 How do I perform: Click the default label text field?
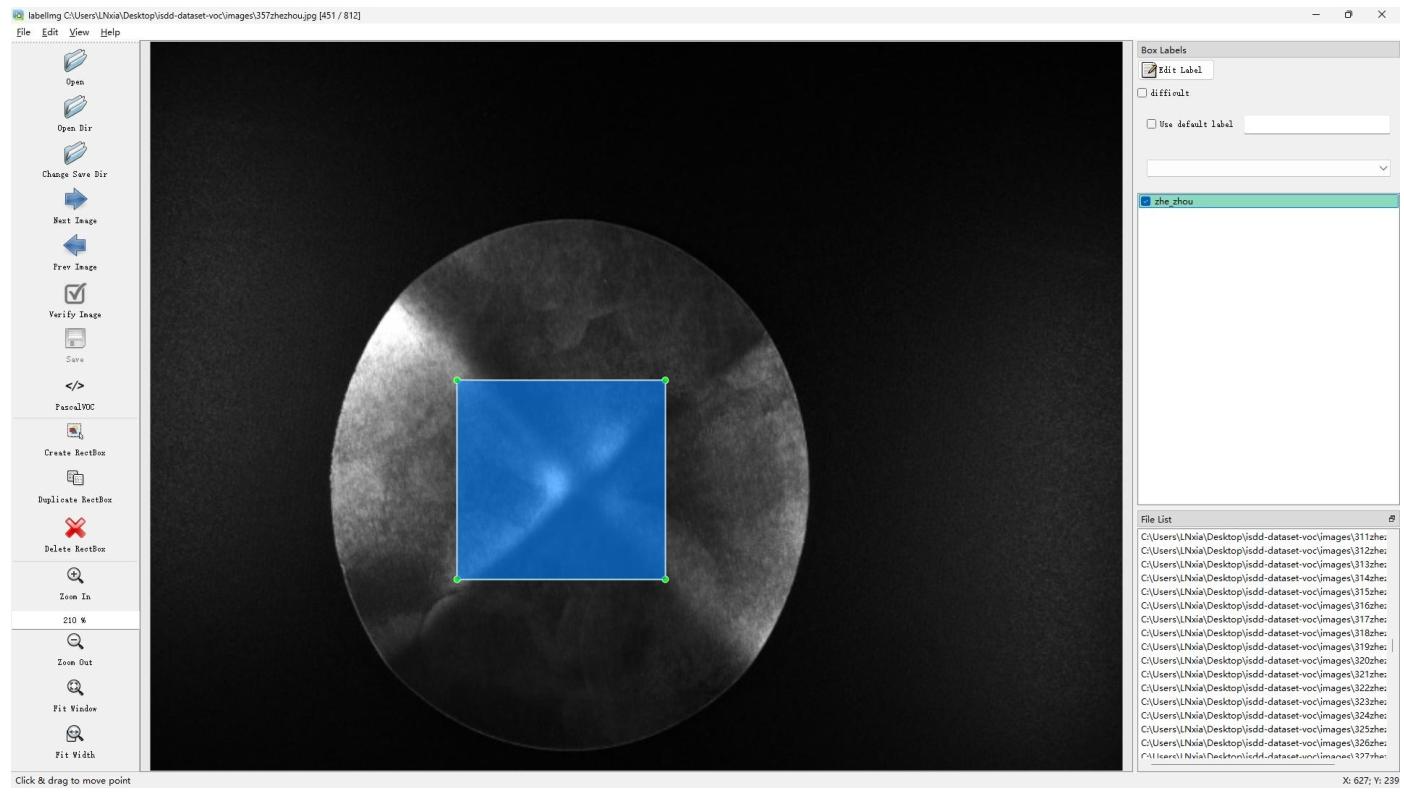[1316, 125]
